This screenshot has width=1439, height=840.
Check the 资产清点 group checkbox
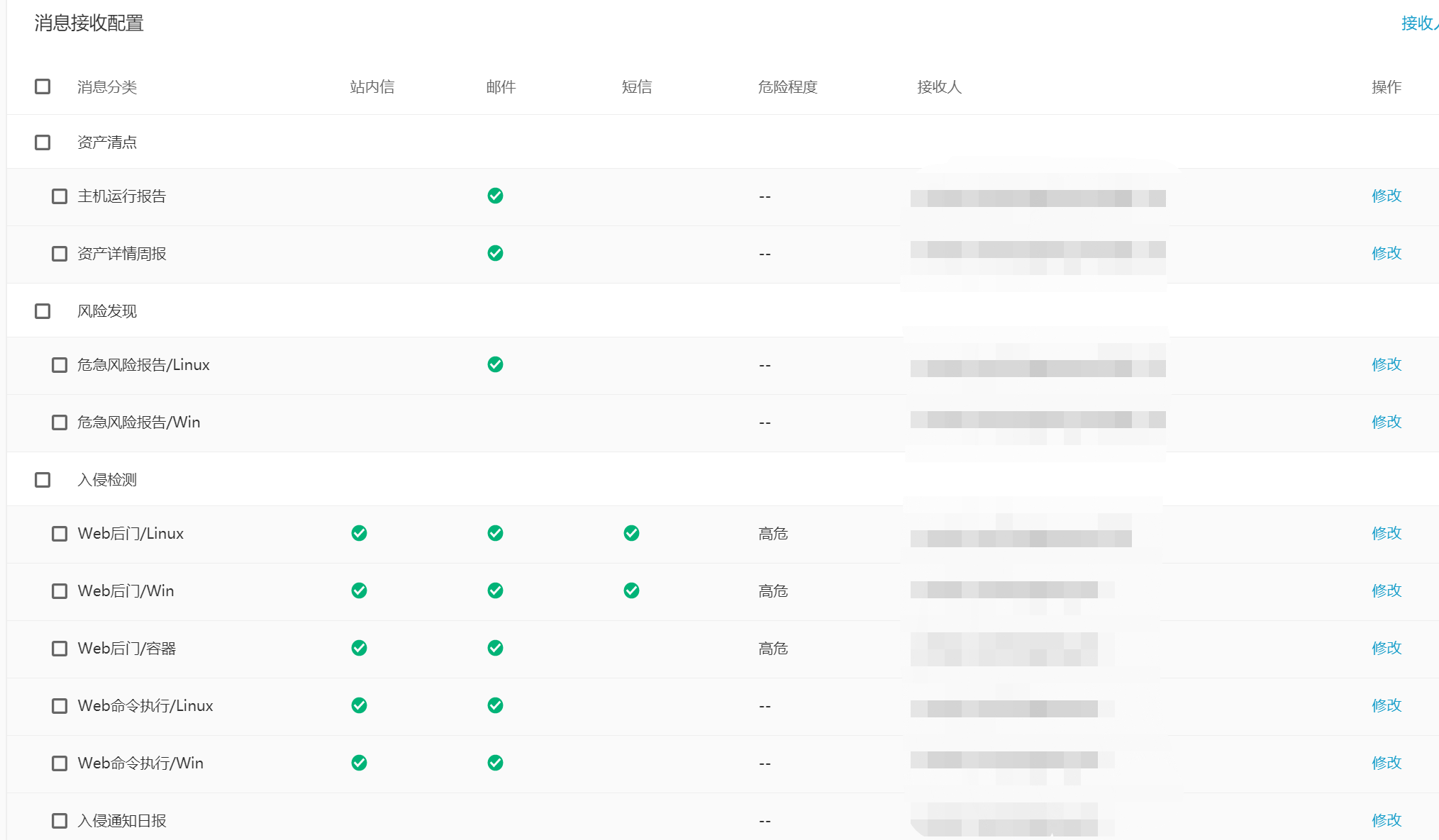point(43,142)
